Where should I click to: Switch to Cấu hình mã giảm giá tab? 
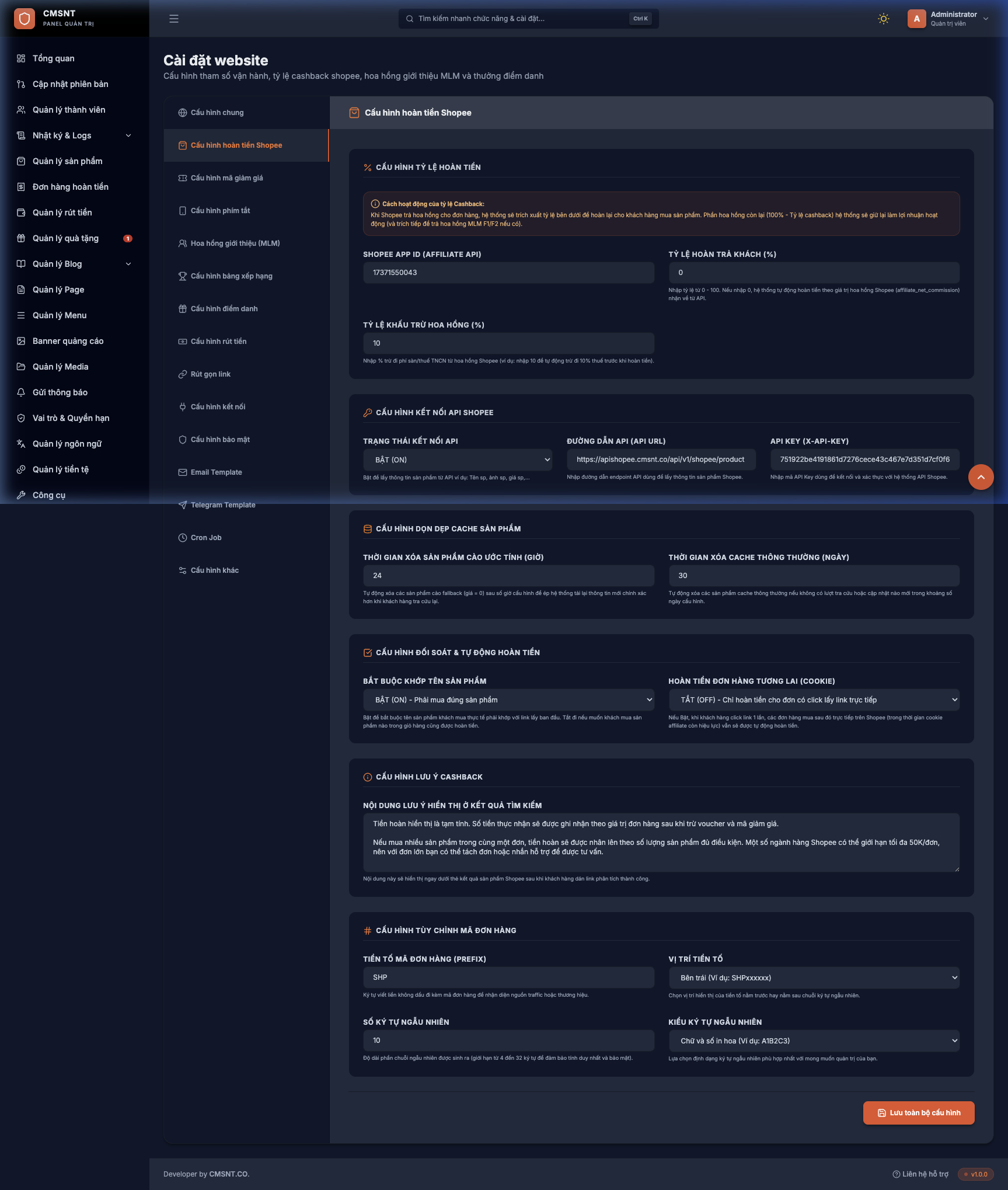(x=246, y=178)
